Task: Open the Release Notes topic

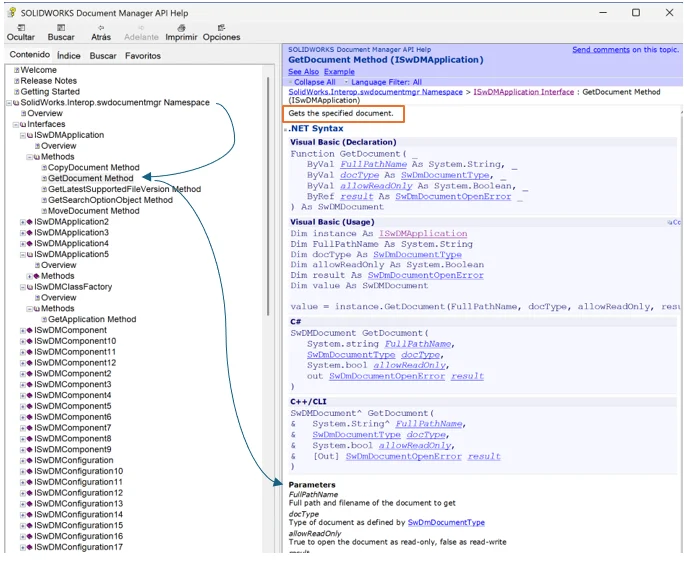Action: 48,81
